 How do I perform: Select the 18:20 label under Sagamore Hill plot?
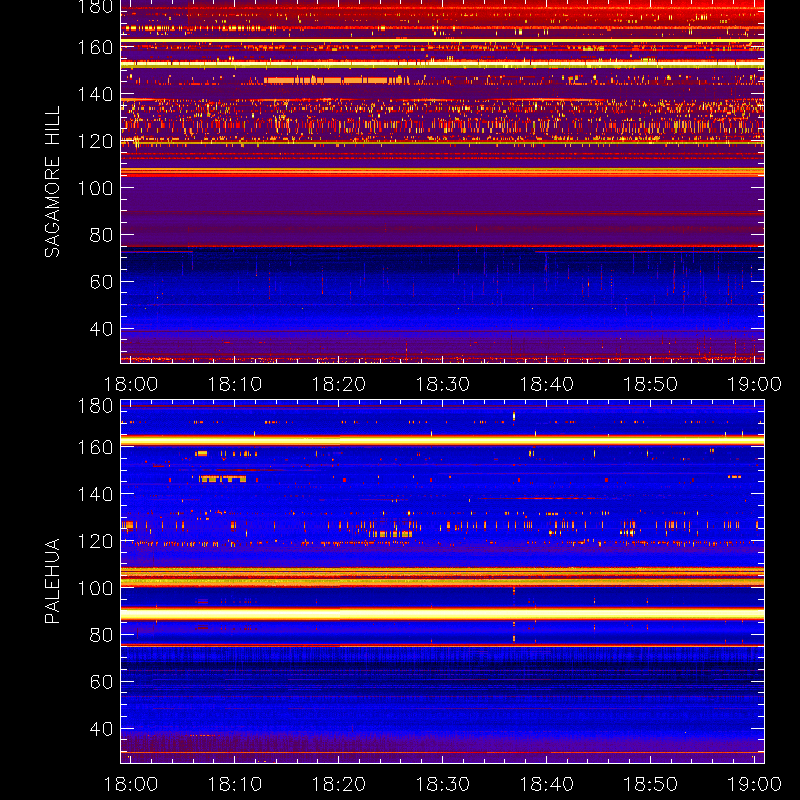(x=339, y=384)
